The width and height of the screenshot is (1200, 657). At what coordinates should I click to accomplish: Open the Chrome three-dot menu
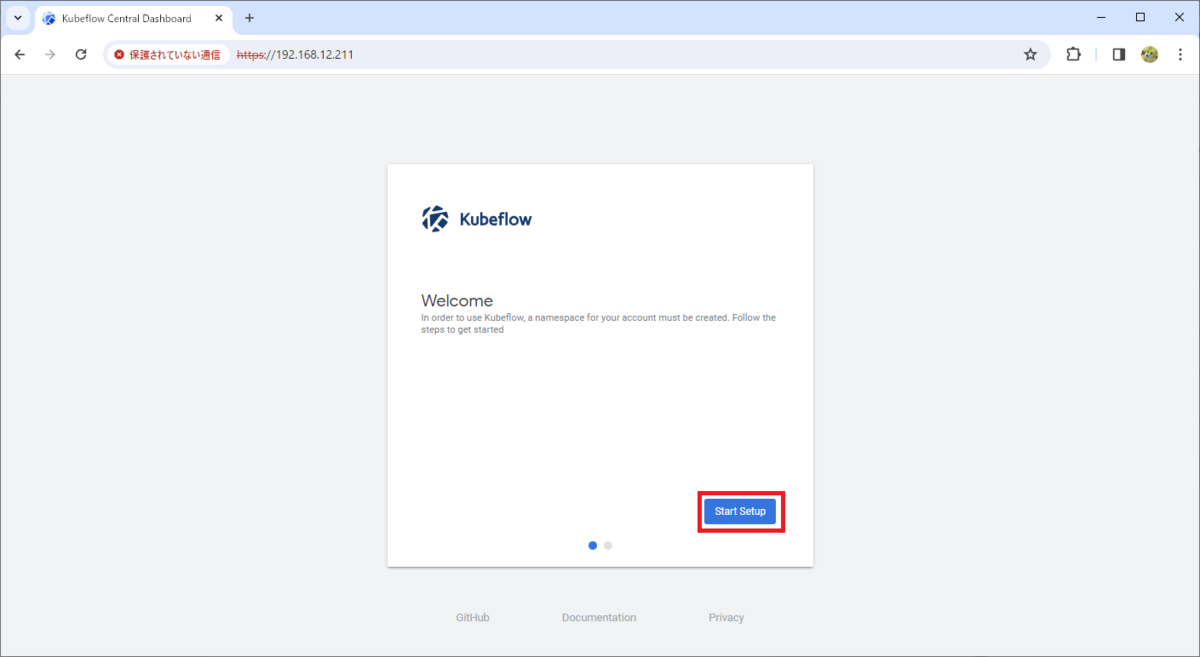(x=1180, y=55)
